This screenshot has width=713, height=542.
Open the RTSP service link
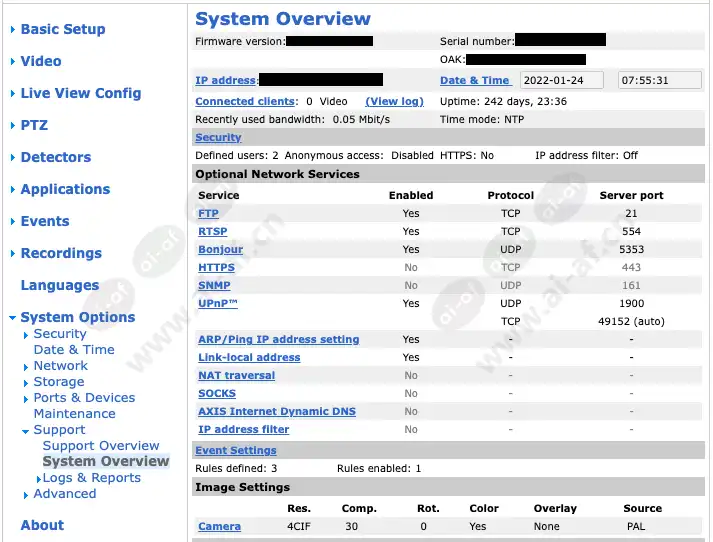click(x=212, y=231)
